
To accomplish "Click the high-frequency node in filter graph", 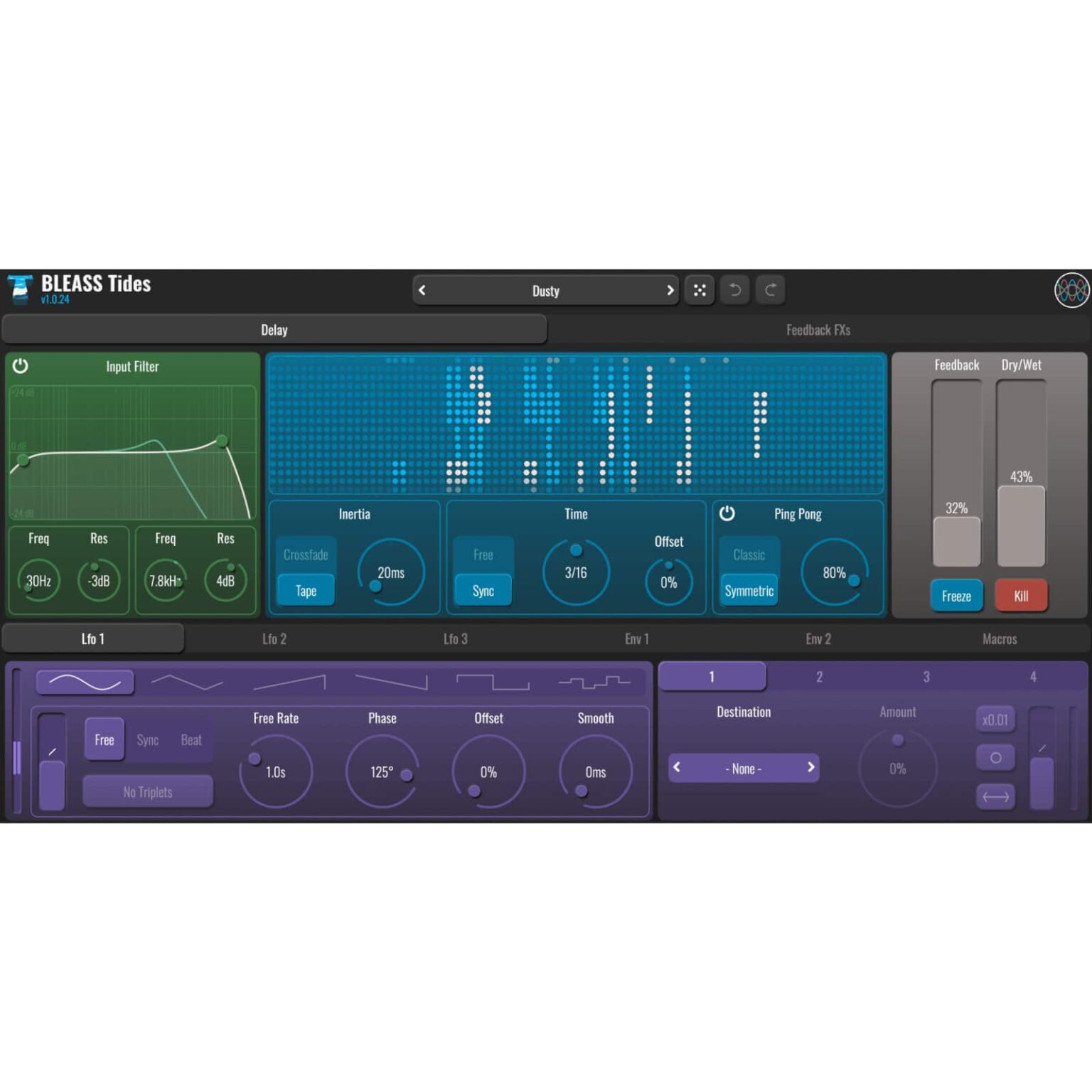I will (x=223, y=441).
